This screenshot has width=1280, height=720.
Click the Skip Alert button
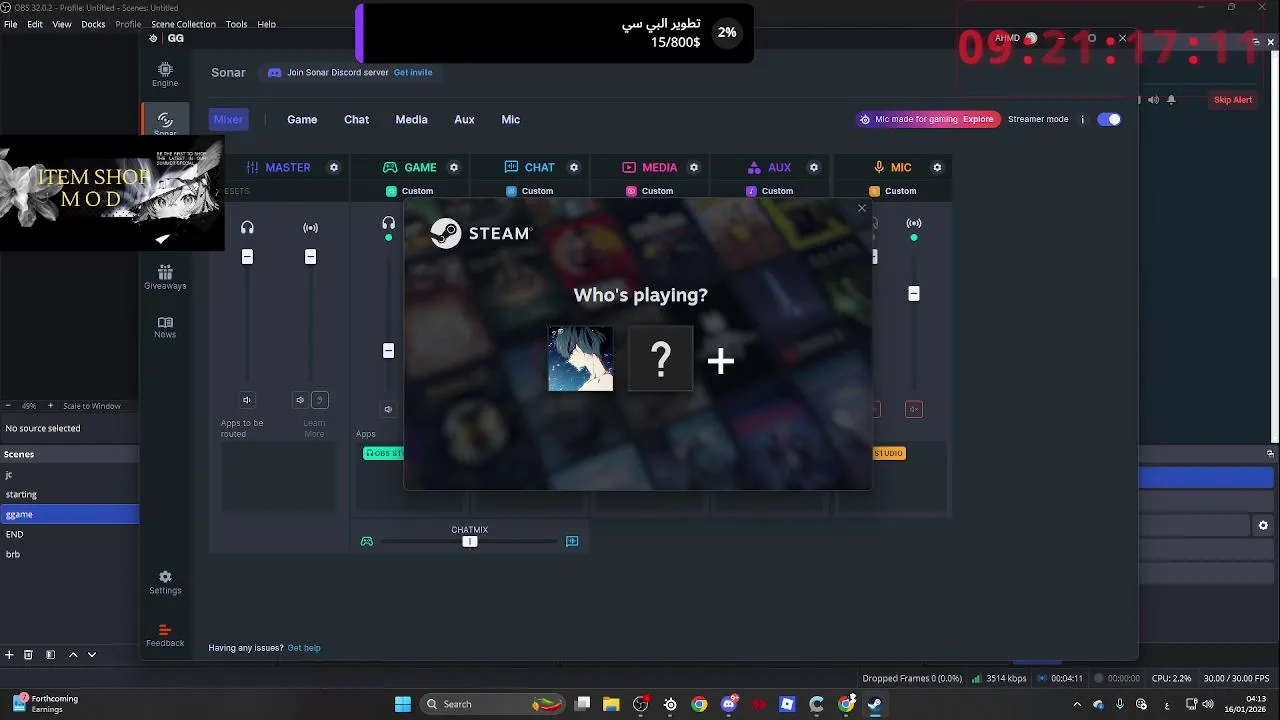[x=1233, y=99]
